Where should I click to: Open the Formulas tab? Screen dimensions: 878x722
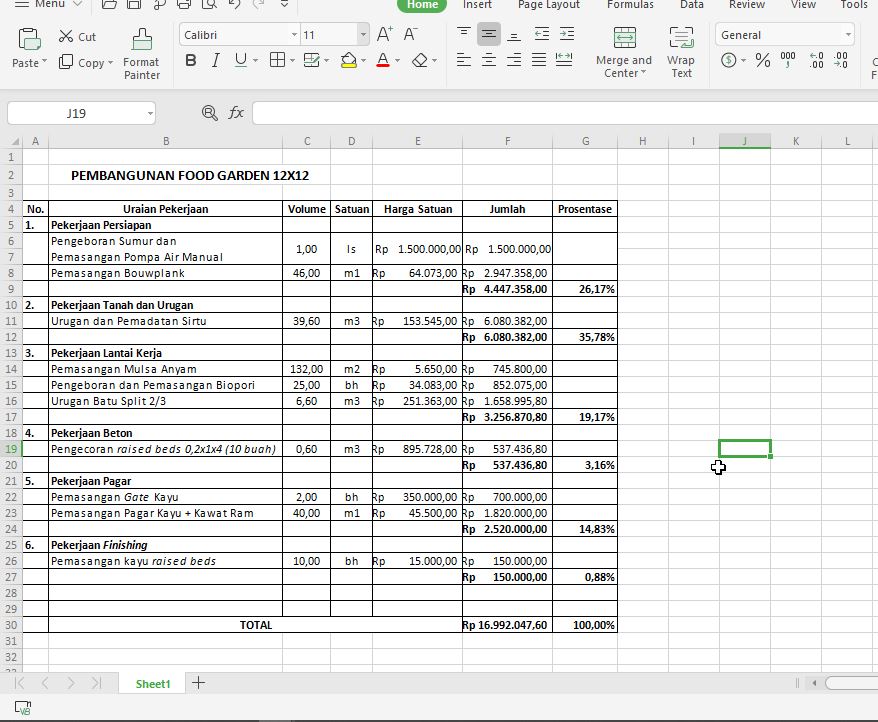[630, 4]
